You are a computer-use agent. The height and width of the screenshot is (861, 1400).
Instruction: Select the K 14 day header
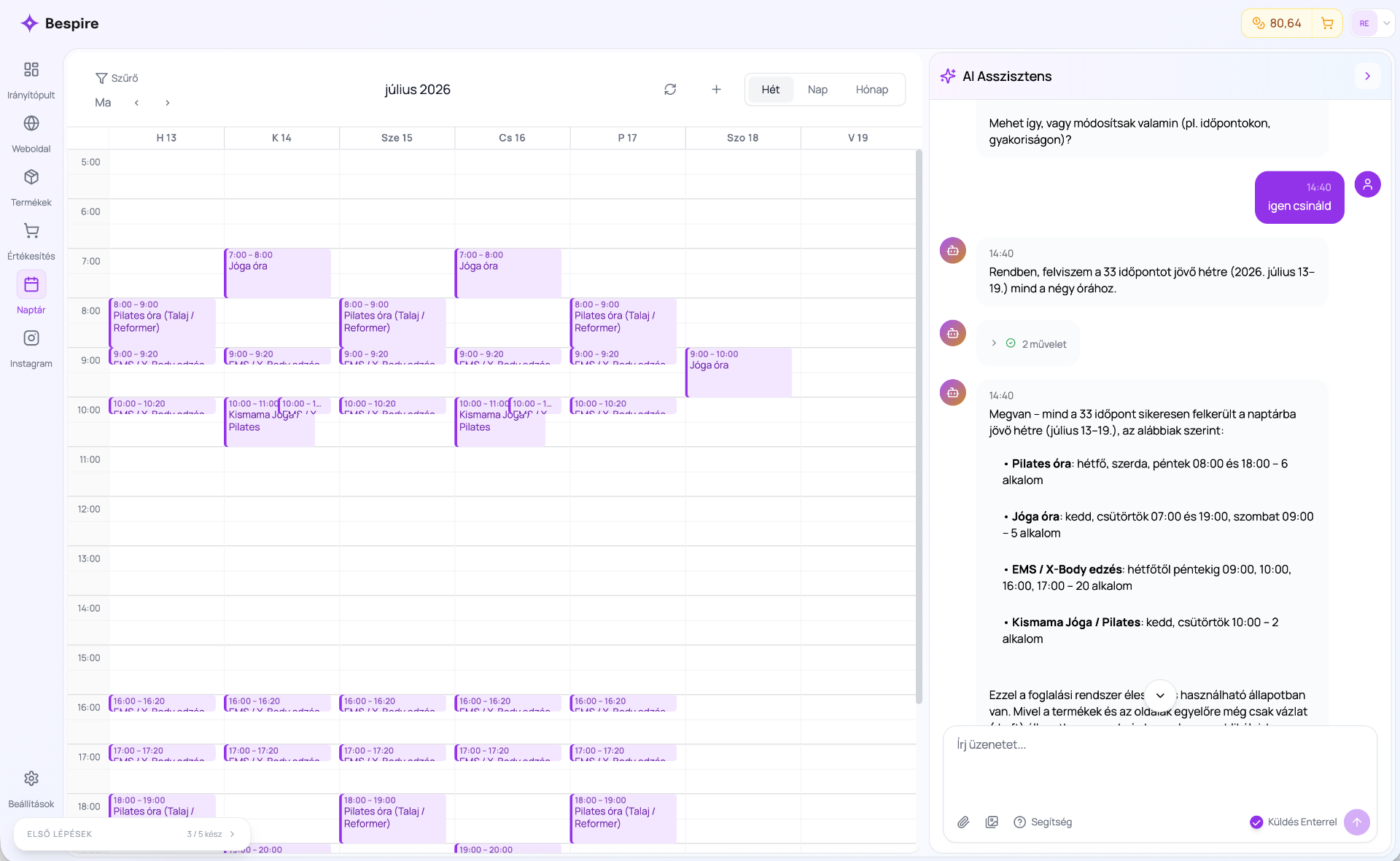[x=281, y=138]
